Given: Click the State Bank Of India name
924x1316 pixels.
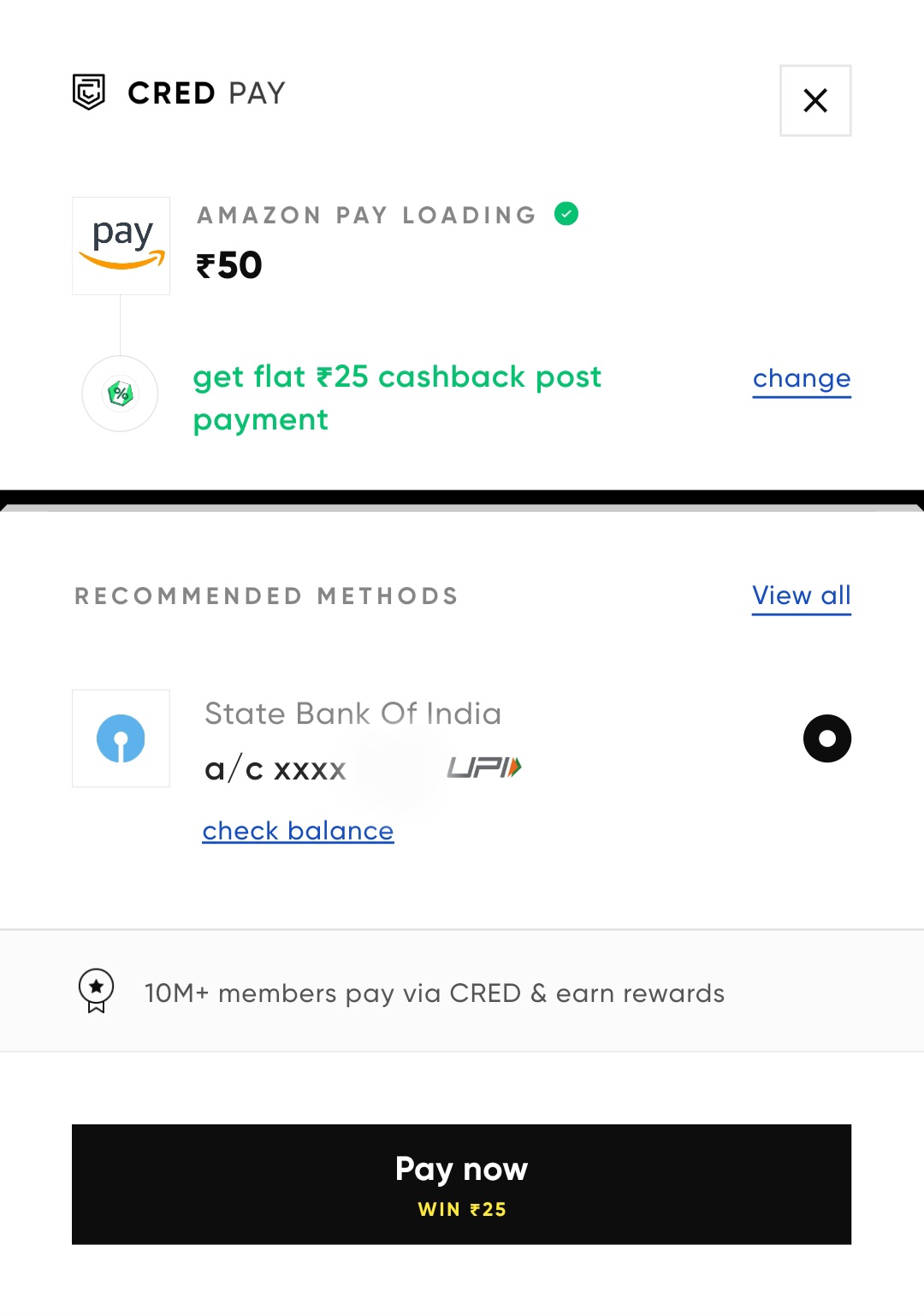Looking at the screenshot, I should (352, 714).
